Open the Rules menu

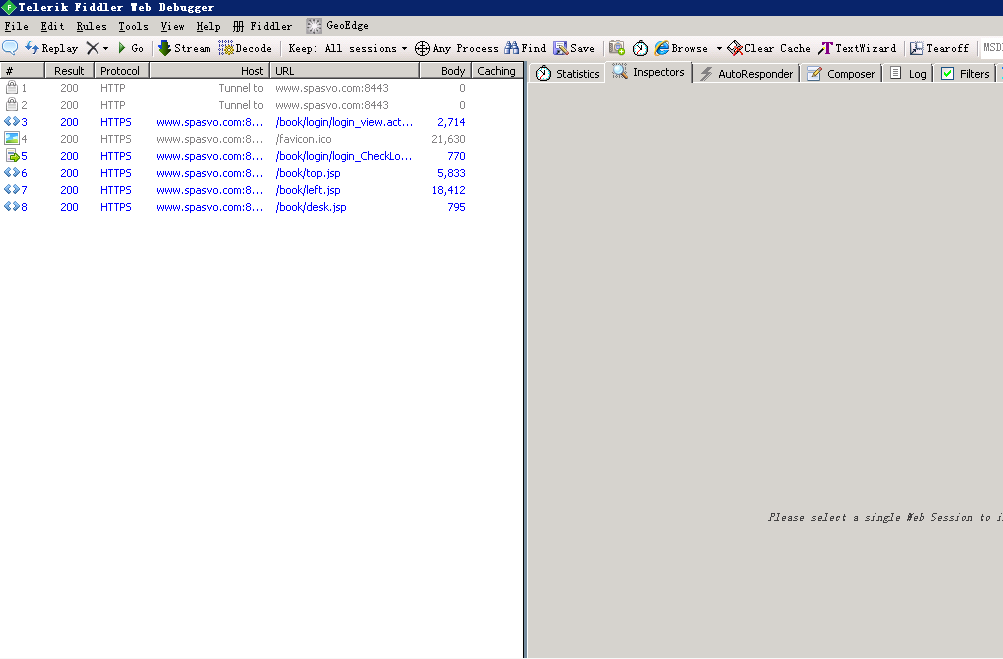[91, 26]
